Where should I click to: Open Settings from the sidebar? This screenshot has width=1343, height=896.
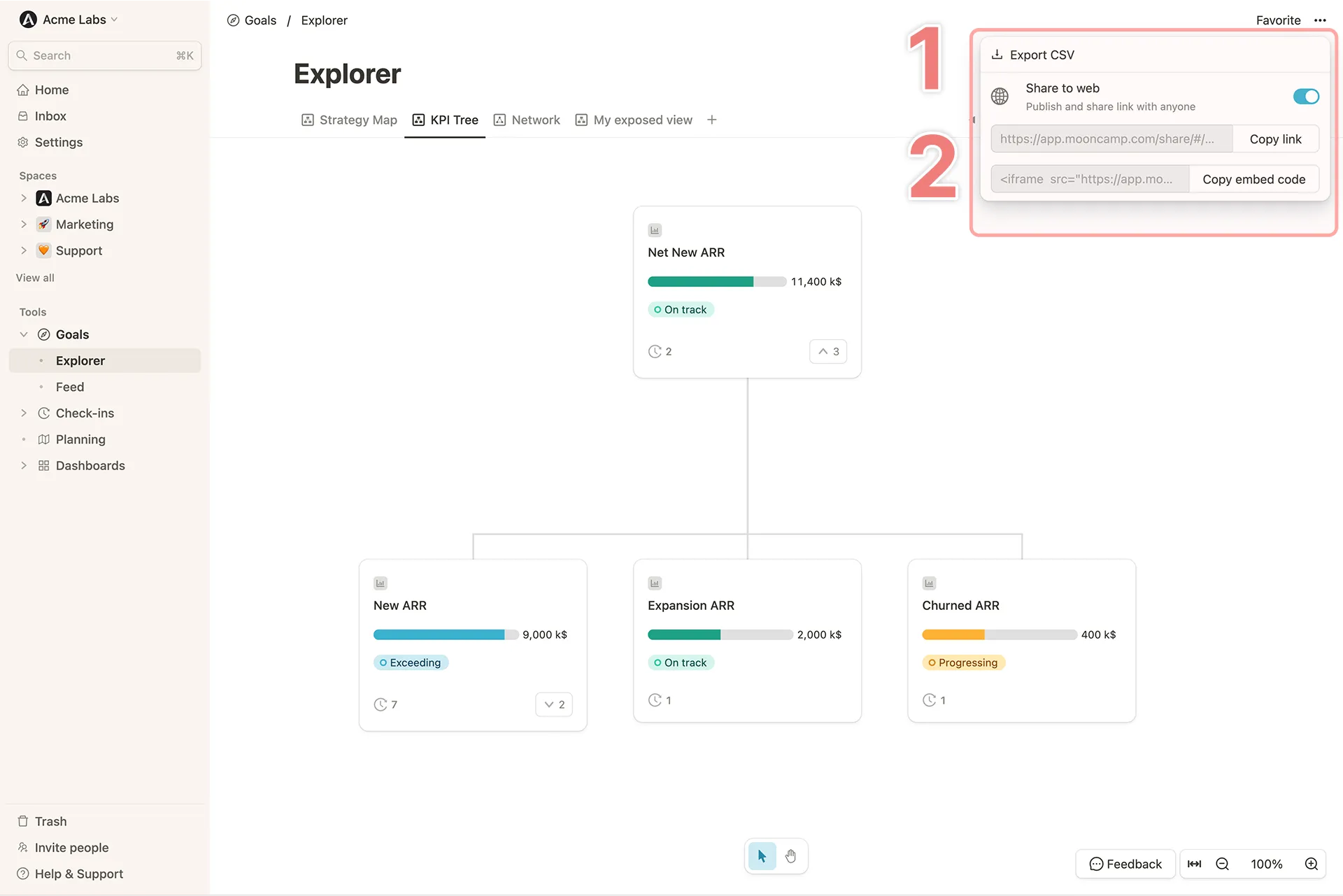coord(59,142)
